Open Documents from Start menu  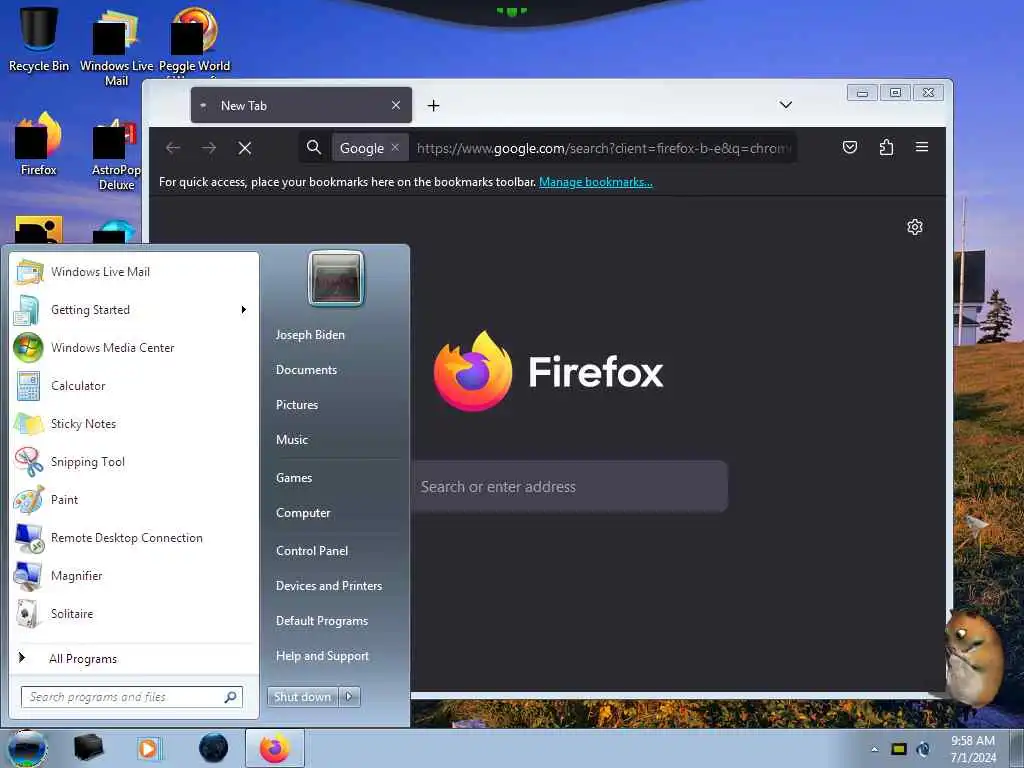(306, 370)
